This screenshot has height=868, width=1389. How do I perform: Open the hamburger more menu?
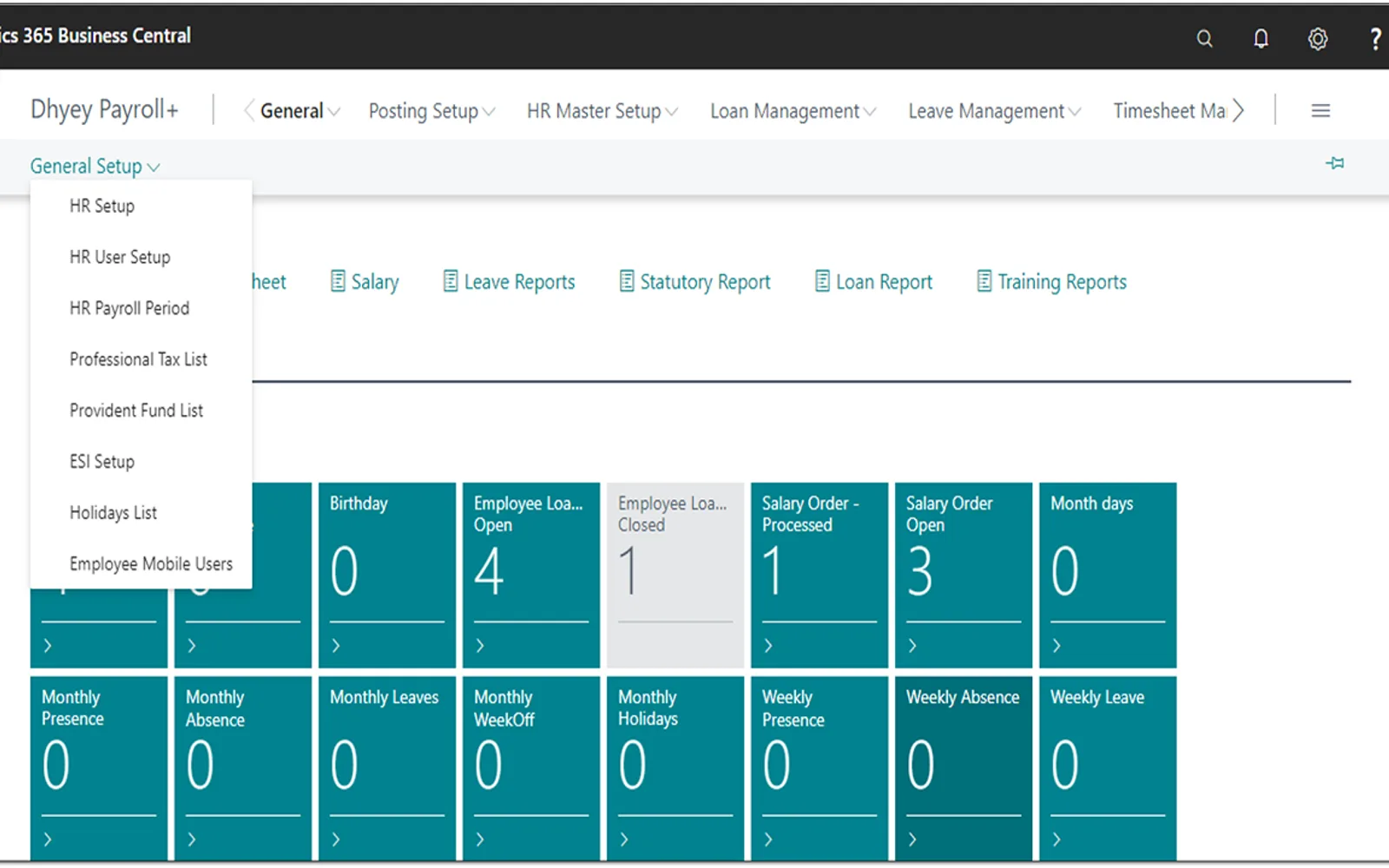click(1320, 110)
